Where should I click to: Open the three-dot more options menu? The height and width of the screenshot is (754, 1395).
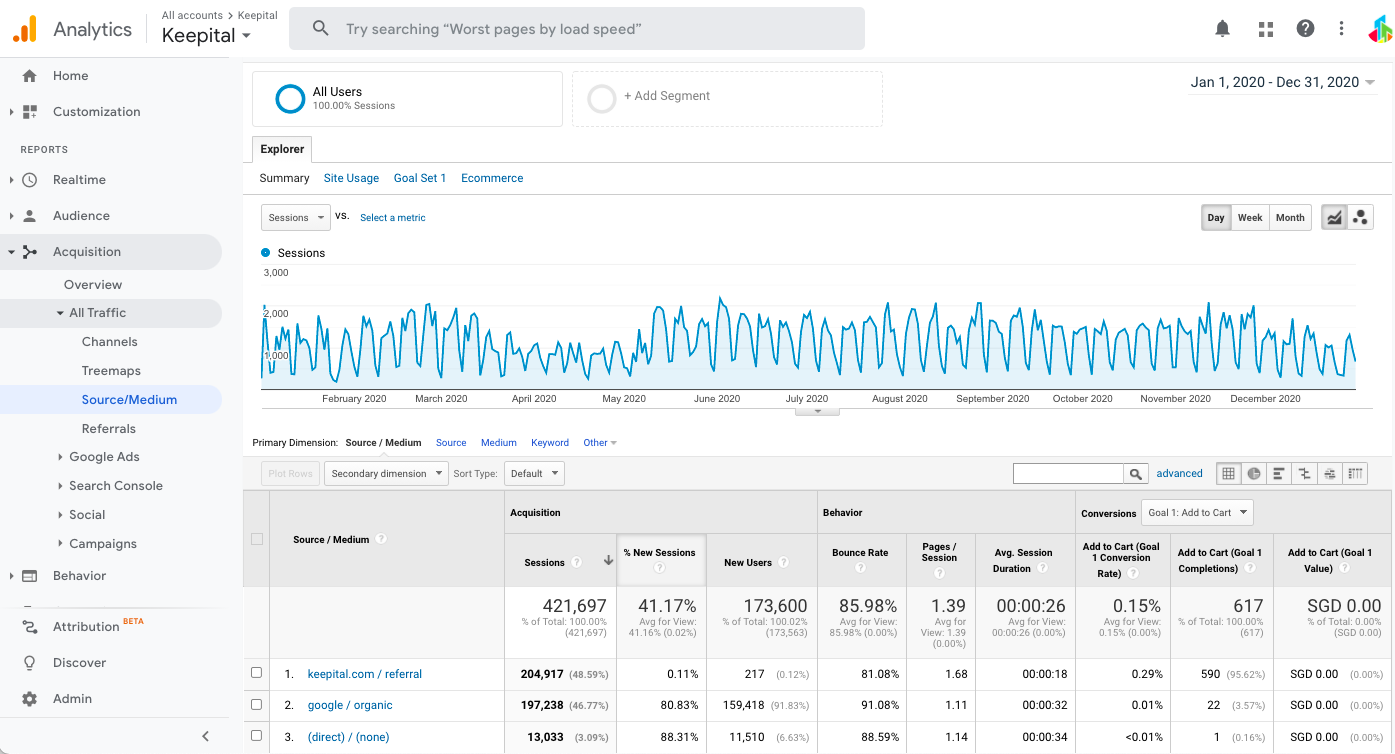(x=1342, y=29)
